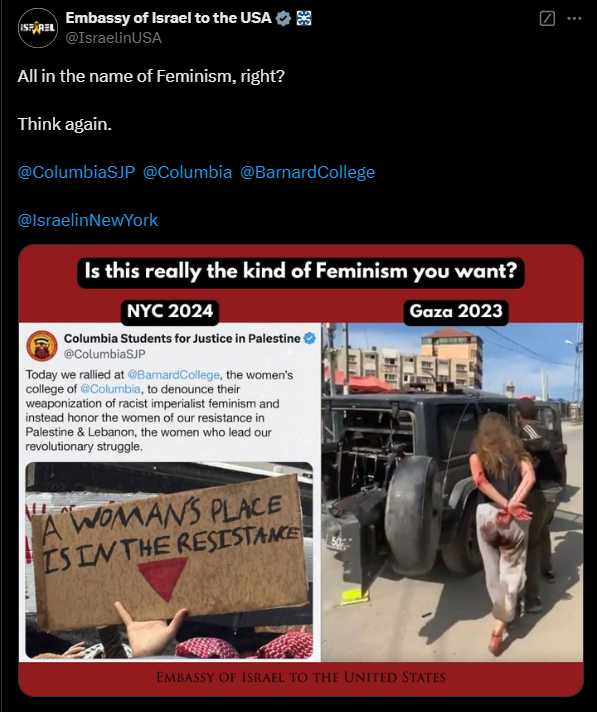
Task: Open the Embassy of Israel profile avatar
Action: (x=38, y=28)
